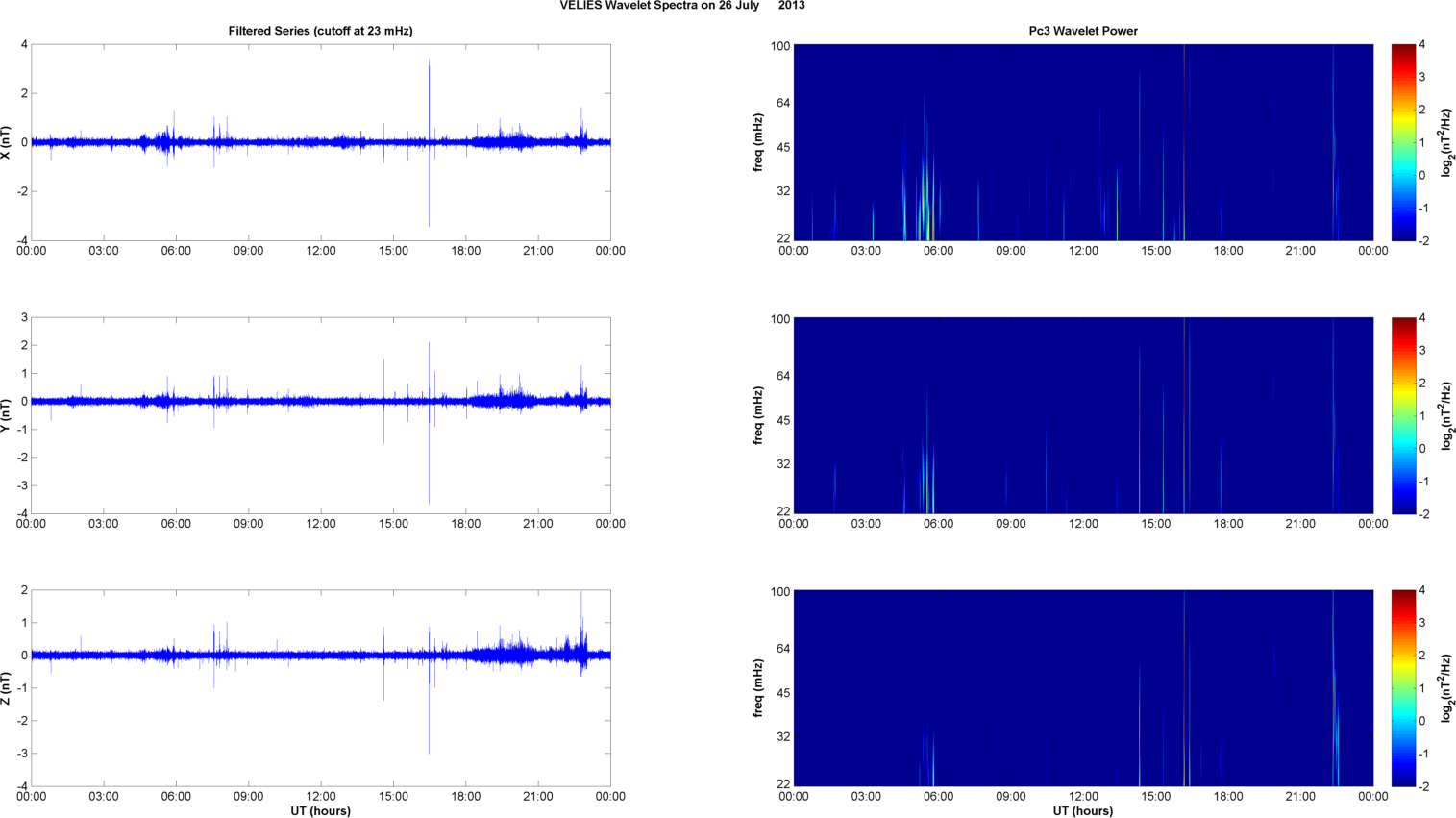Click 'freq (mHz)' label of the bottom spectrogram
Screen dimensions: 1456x818
tap(758, 688)
